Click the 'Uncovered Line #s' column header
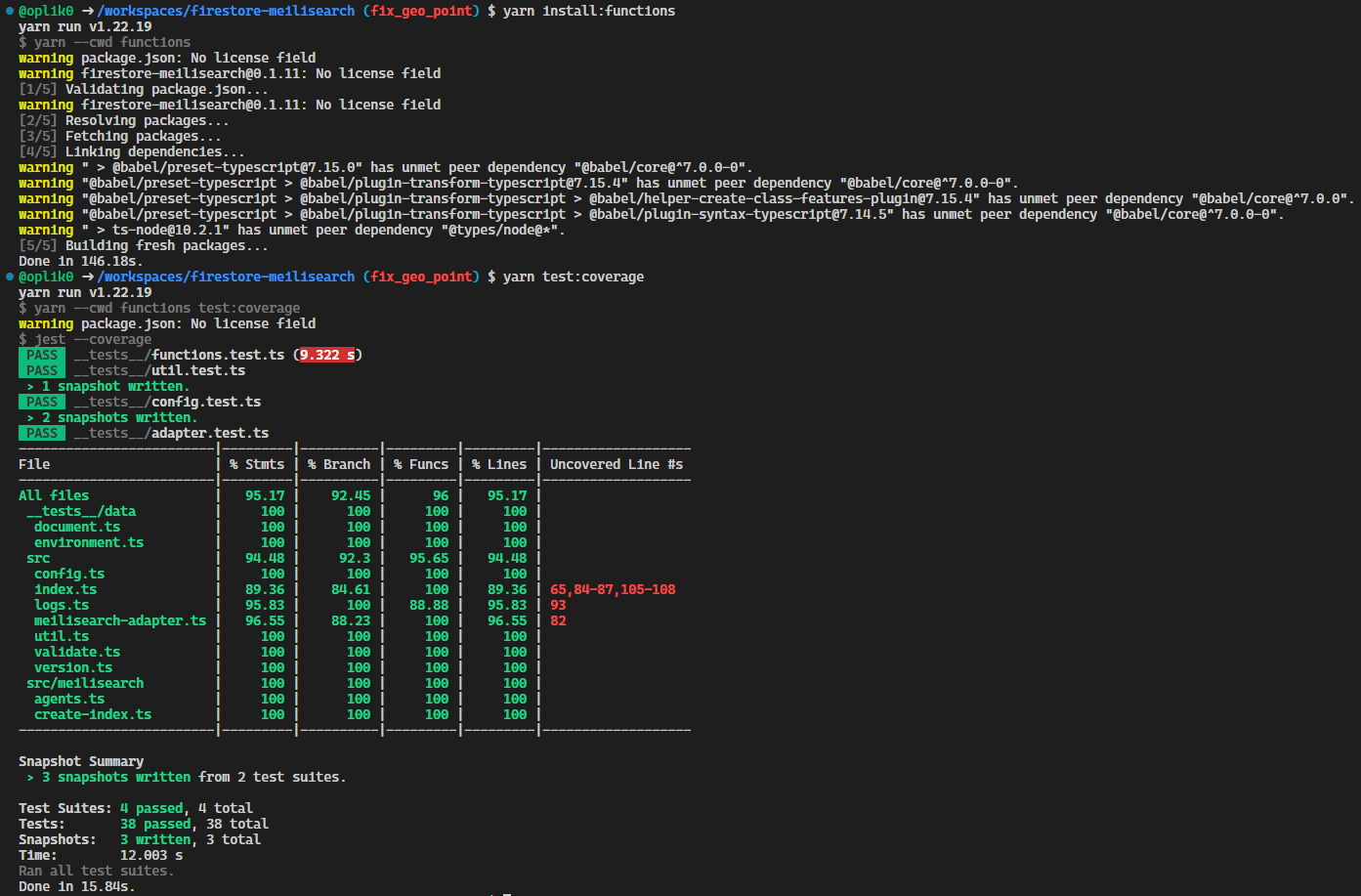Viewport: 1361px width, 896px height. coord(617,464)
